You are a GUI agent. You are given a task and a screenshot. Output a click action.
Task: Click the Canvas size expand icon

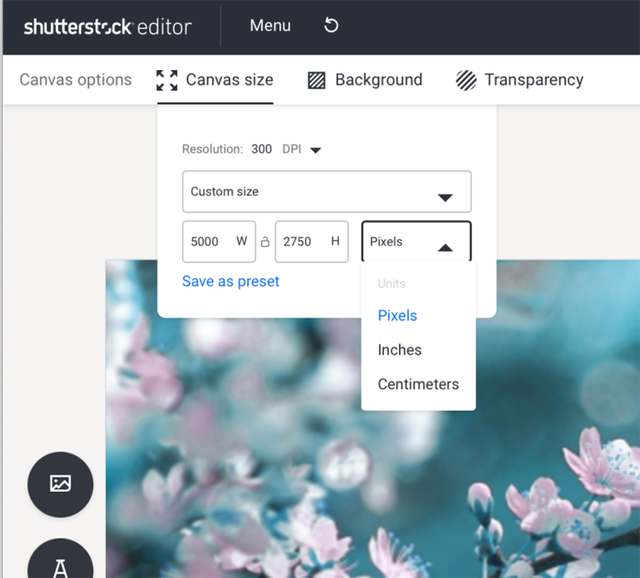coord(167,80)
